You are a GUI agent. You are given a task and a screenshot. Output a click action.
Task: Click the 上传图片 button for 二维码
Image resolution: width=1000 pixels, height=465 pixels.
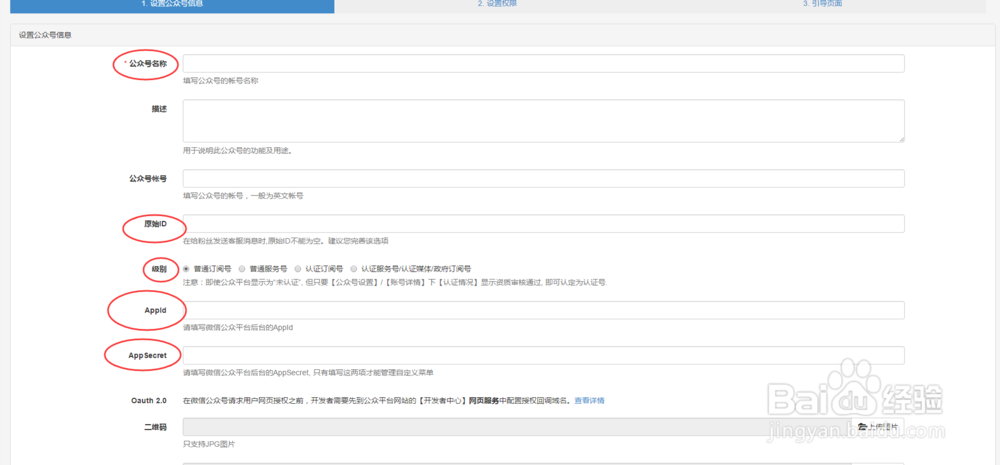878,427
